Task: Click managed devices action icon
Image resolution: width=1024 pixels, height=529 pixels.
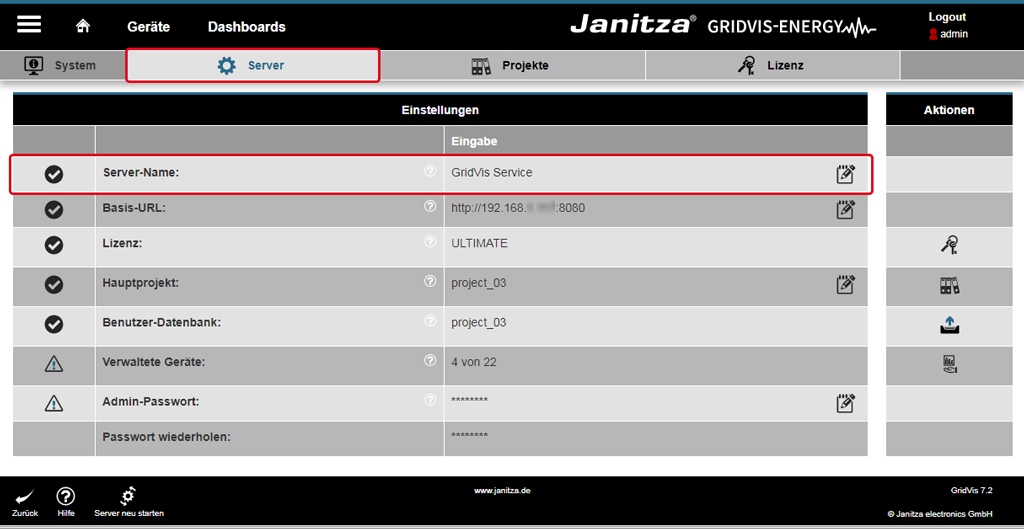Action: click(x=949, y=364)
